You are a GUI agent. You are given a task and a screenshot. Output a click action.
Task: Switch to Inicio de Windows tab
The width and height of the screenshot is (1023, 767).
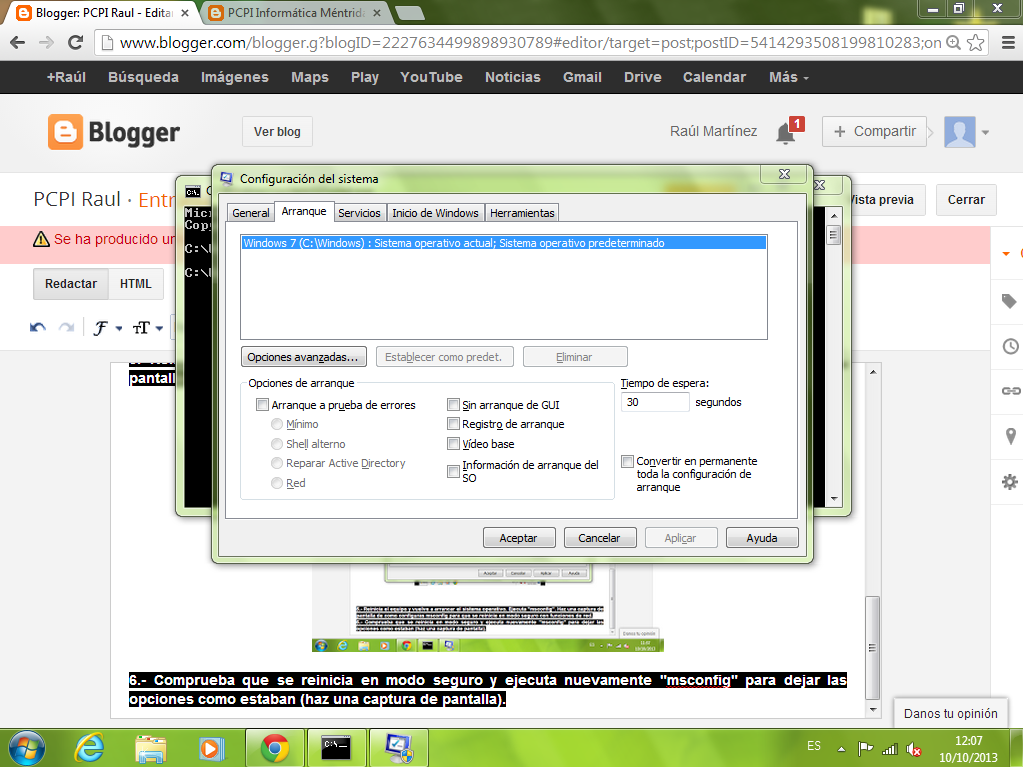pyautogui.click(x=435, y=213)
